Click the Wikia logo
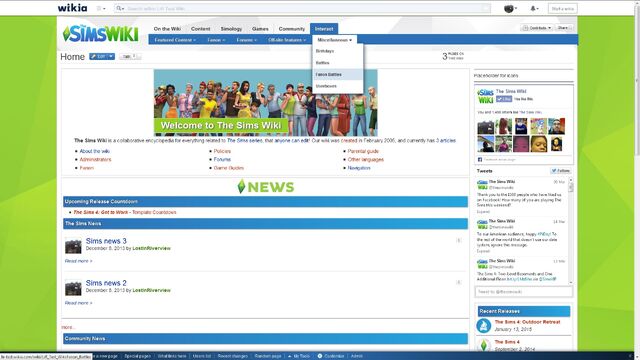The width and height of the screenshot is (640, 360). [72, 8]
